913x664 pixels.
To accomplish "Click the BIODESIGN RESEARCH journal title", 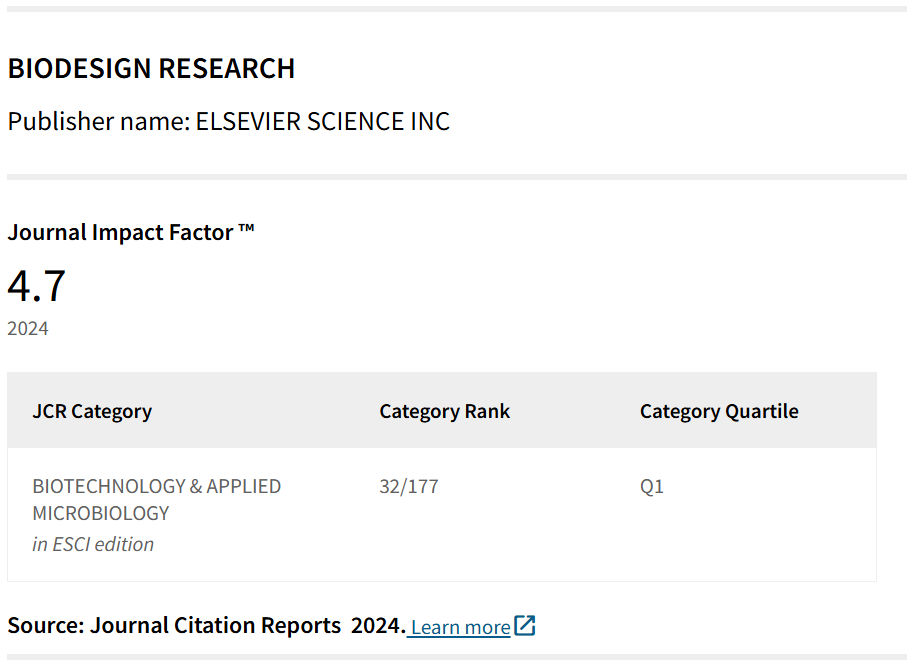I will point(151,68).
